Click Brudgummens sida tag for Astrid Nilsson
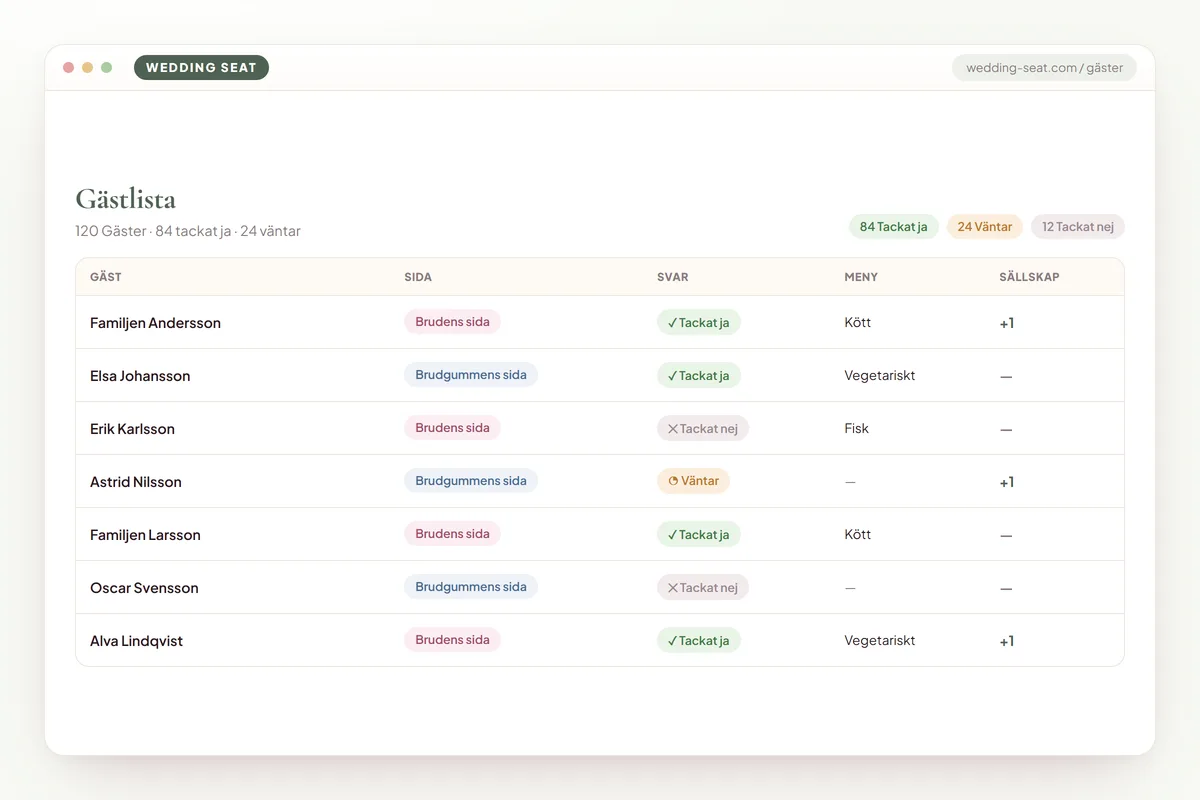The width and height of the screenshot is (1200, 800). coord(471,481)
